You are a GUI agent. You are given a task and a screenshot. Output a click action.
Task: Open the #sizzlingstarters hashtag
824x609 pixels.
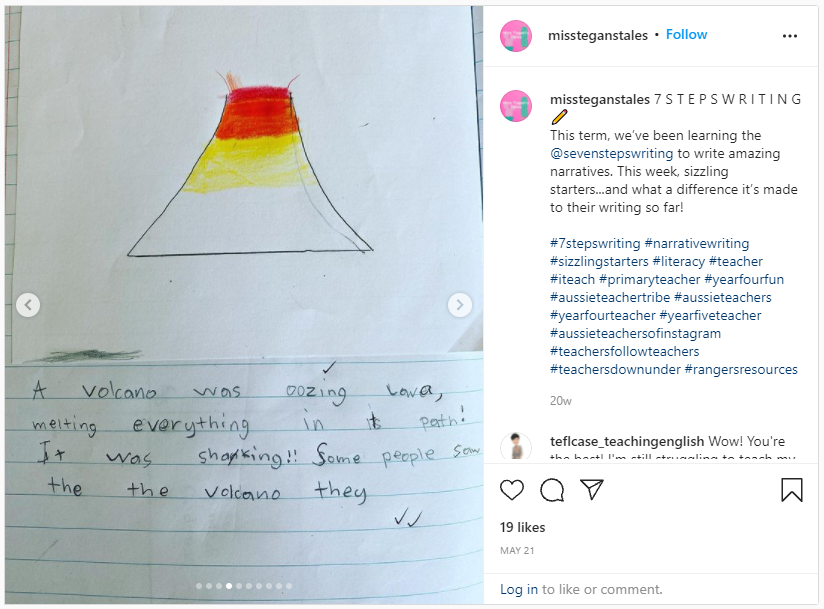coord(599,261)
